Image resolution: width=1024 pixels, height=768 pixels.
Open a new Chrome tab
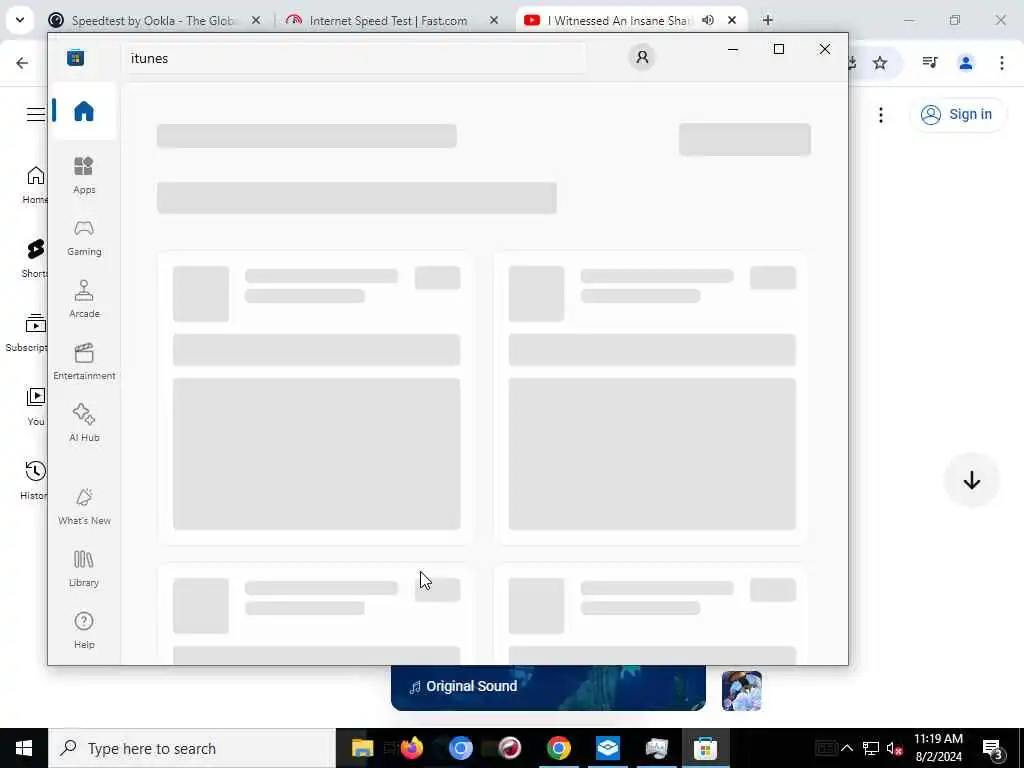[768, 20]
